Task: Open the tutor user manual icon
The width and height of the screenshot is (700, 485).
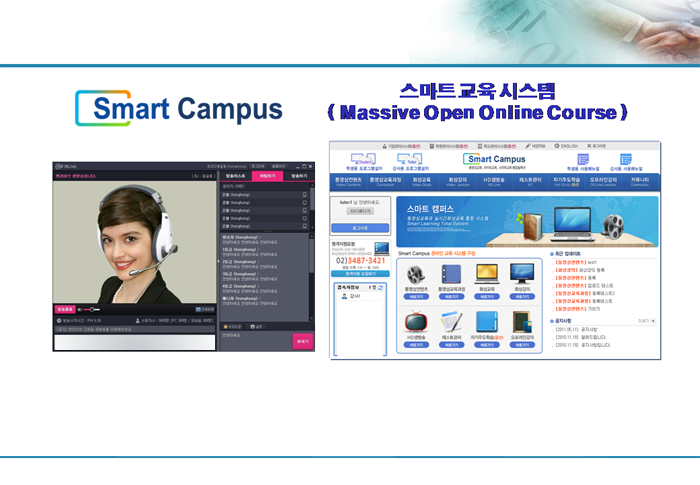Action: pos(626,159)
